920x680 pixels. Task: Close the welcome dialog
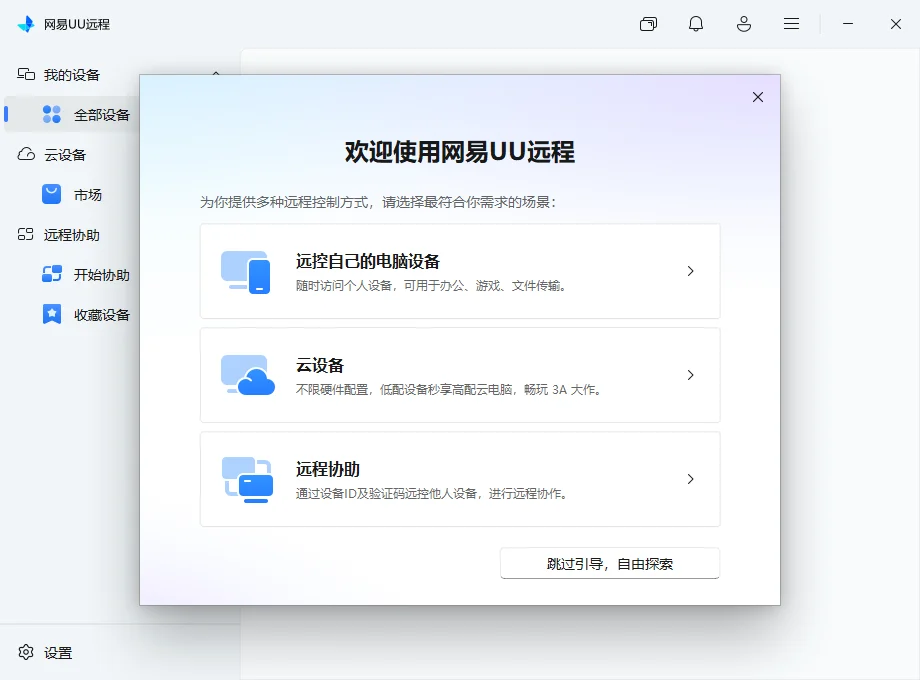pyautogui.click(x=758, y=97)
